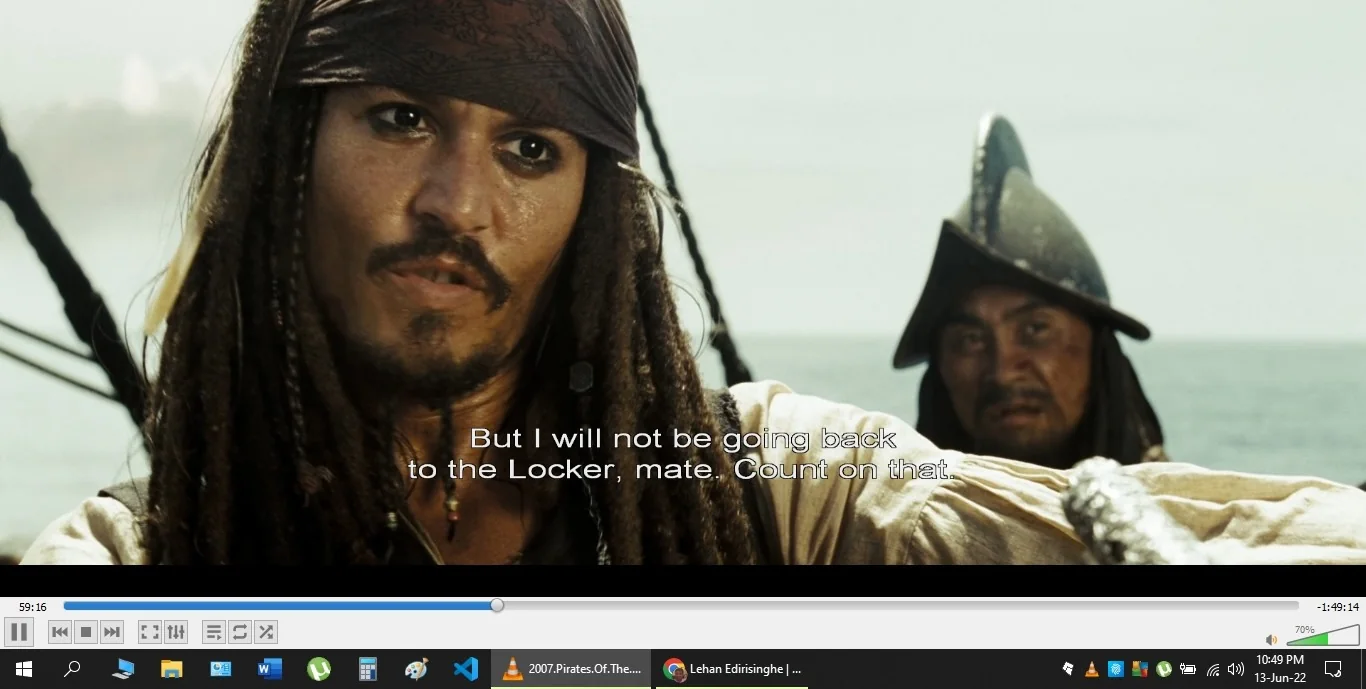Open Visual Studio Code from taskbar
The image size is (1366, 689).
(x=465, y=669)
